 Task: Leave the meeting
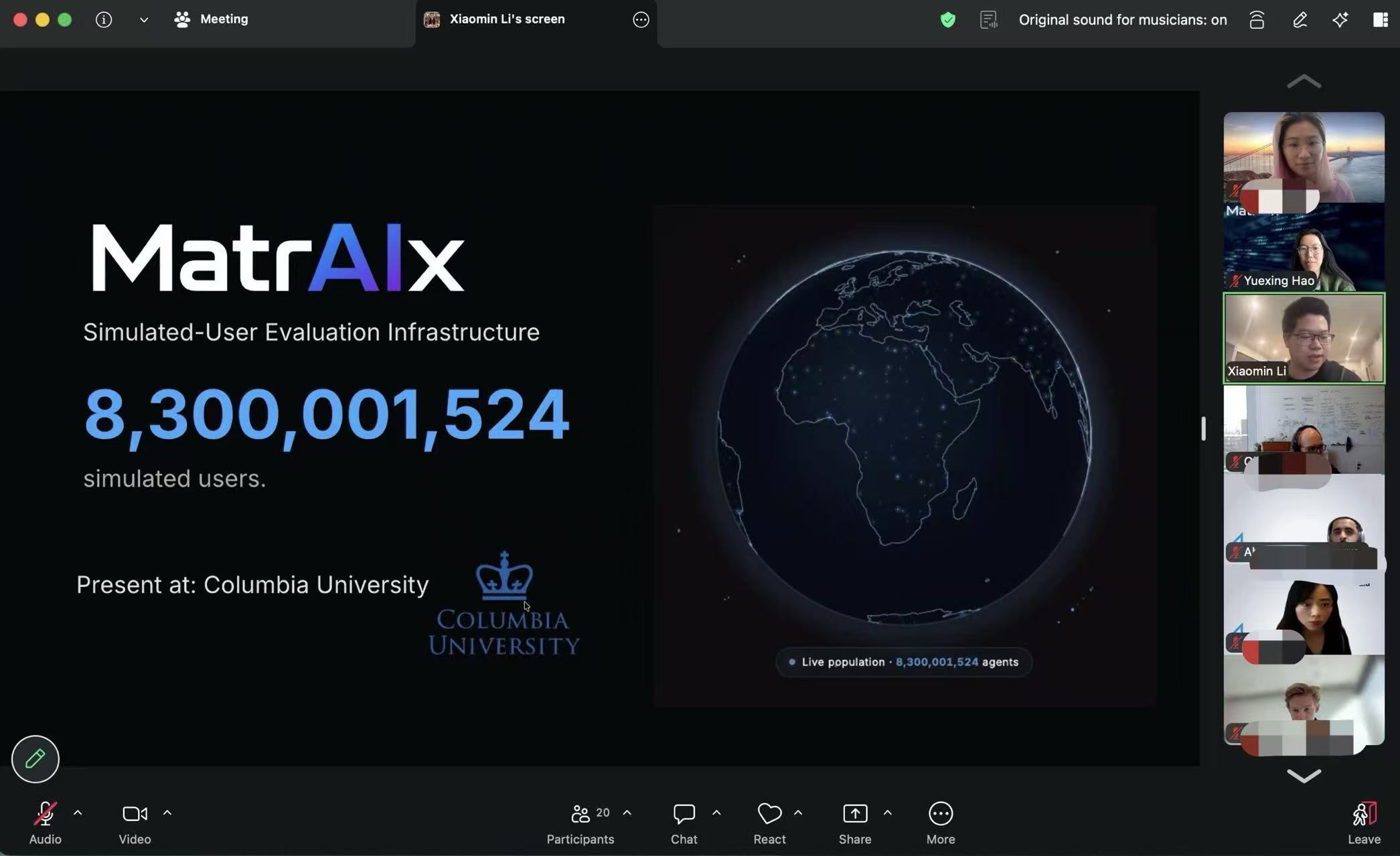click(x=1364, y=823)
